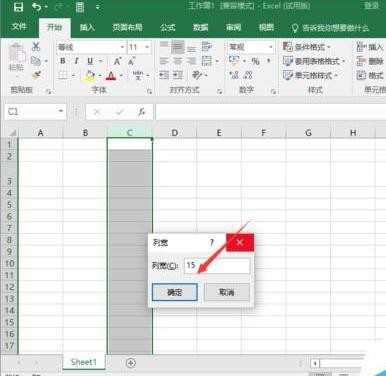Add a new sheet with plus icon

pyautogui.click(x=131, y=363)
